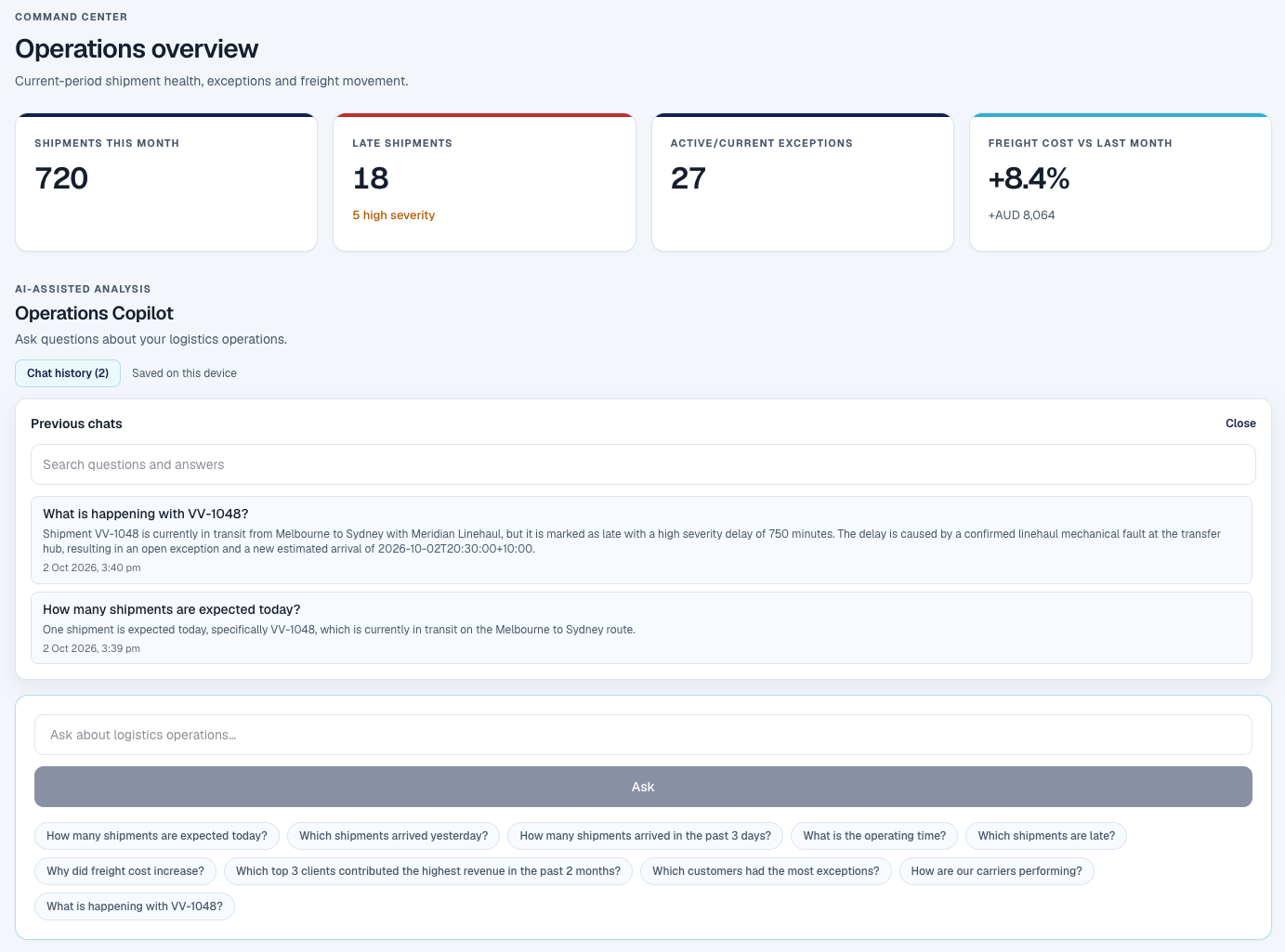Viewport: 1285px width, 952px height.
Task: Select "What is happening with VV-1048?" suggestion chip
Action: click(135, 906)
